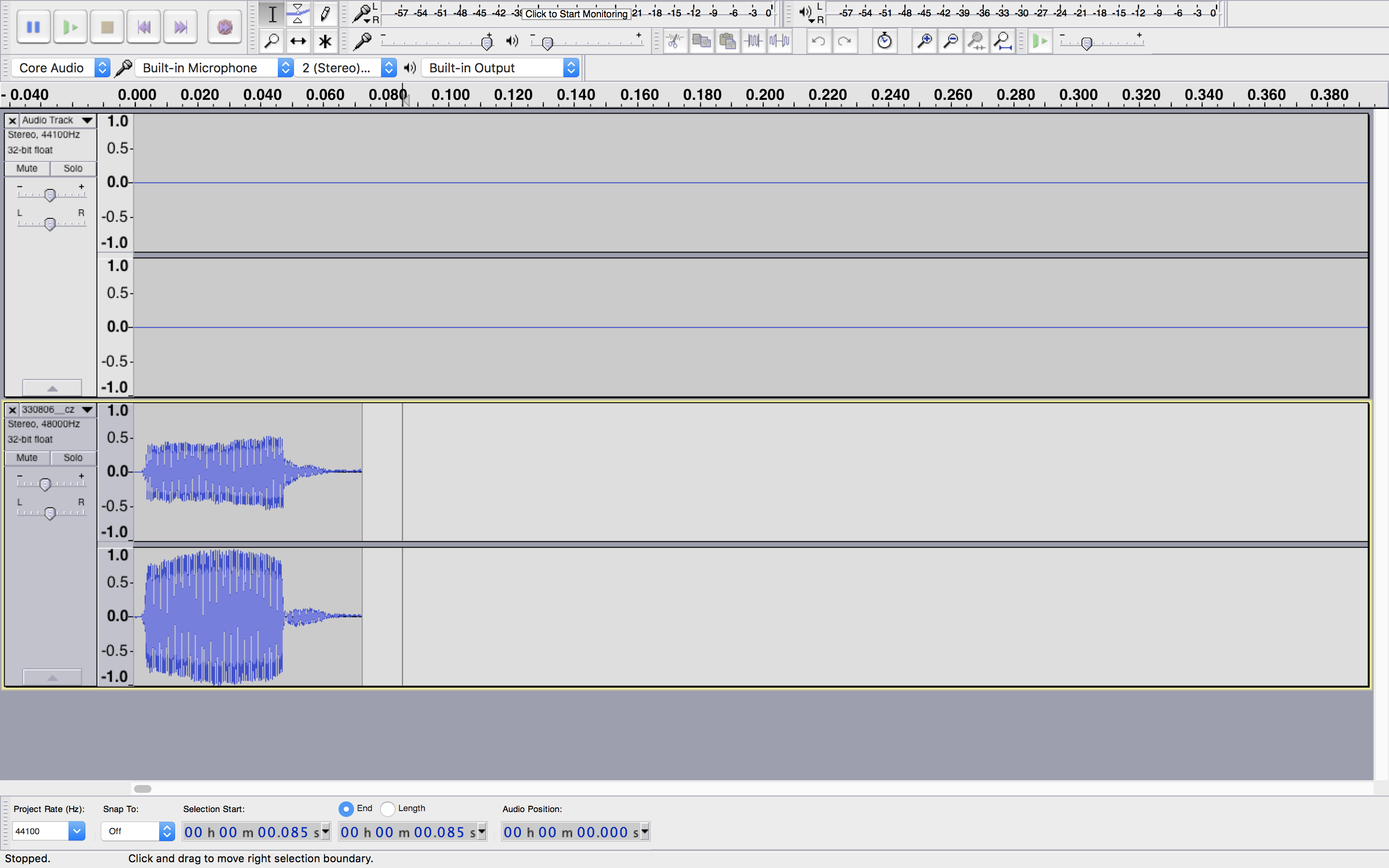1389x868 pixels.
Task: Mute the 330806_cz track
Action: pos(27,458)
